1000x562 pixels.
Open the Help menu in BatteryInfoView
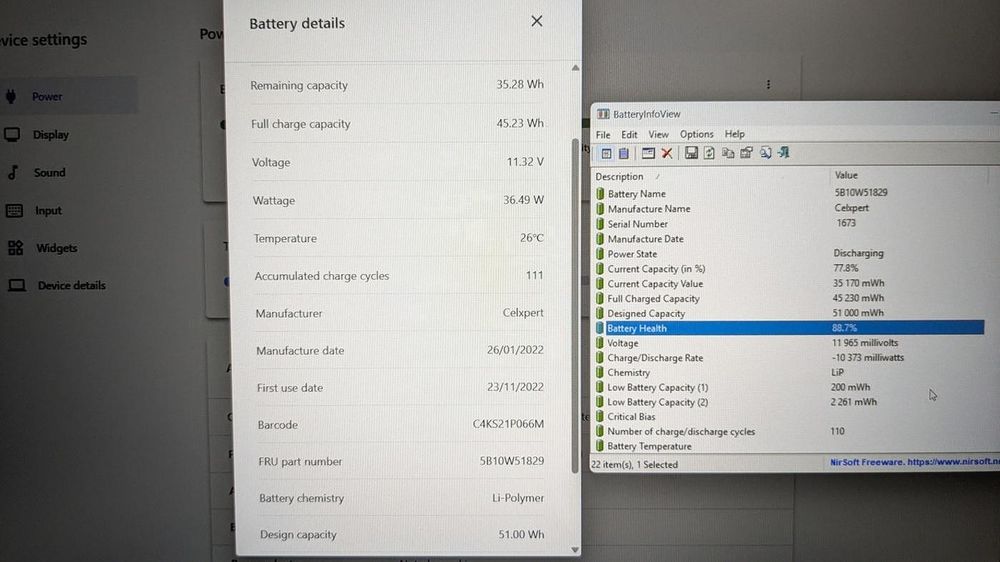734,134
